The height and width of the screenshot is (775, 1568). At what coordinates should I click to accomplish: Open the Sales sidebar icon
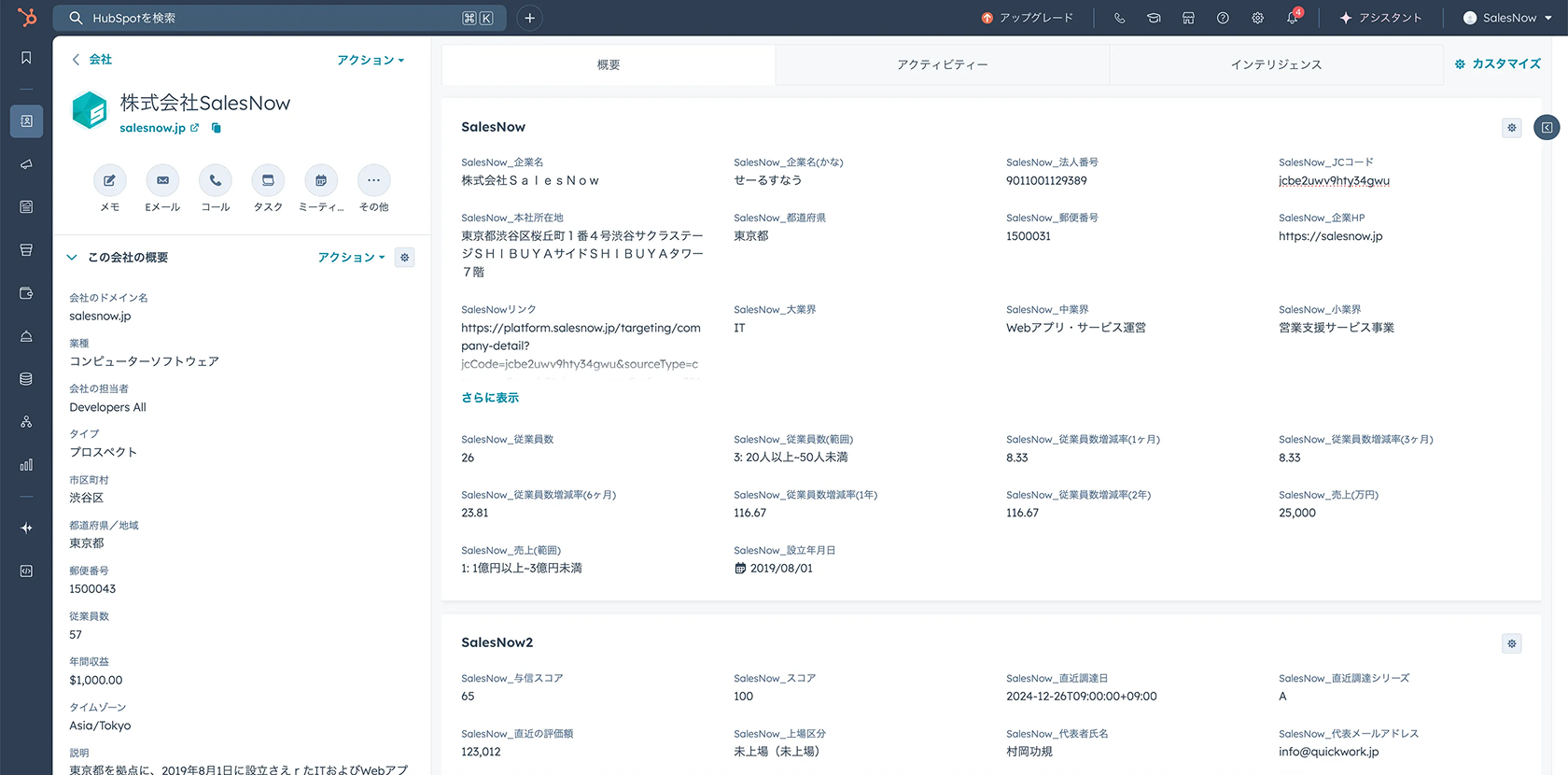coord(26,250)
